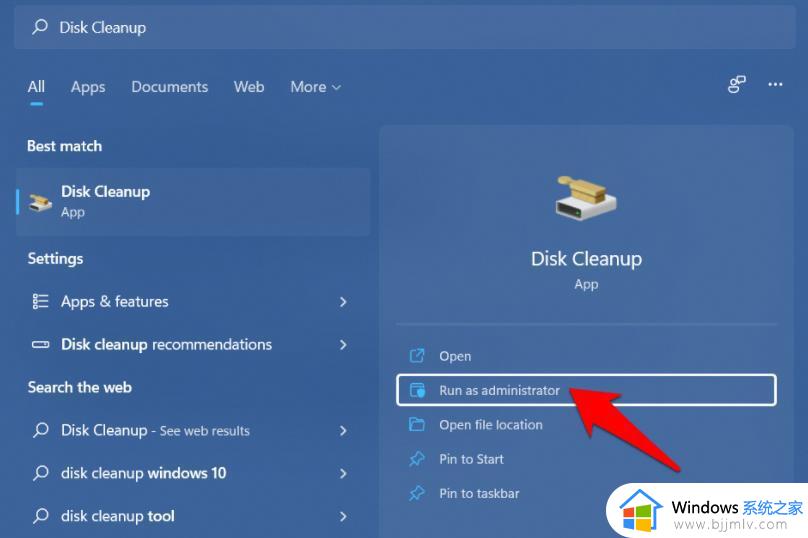Switch to the Documents tab
The width and height of the screenshot is (808, 538).
click(170, 87)
